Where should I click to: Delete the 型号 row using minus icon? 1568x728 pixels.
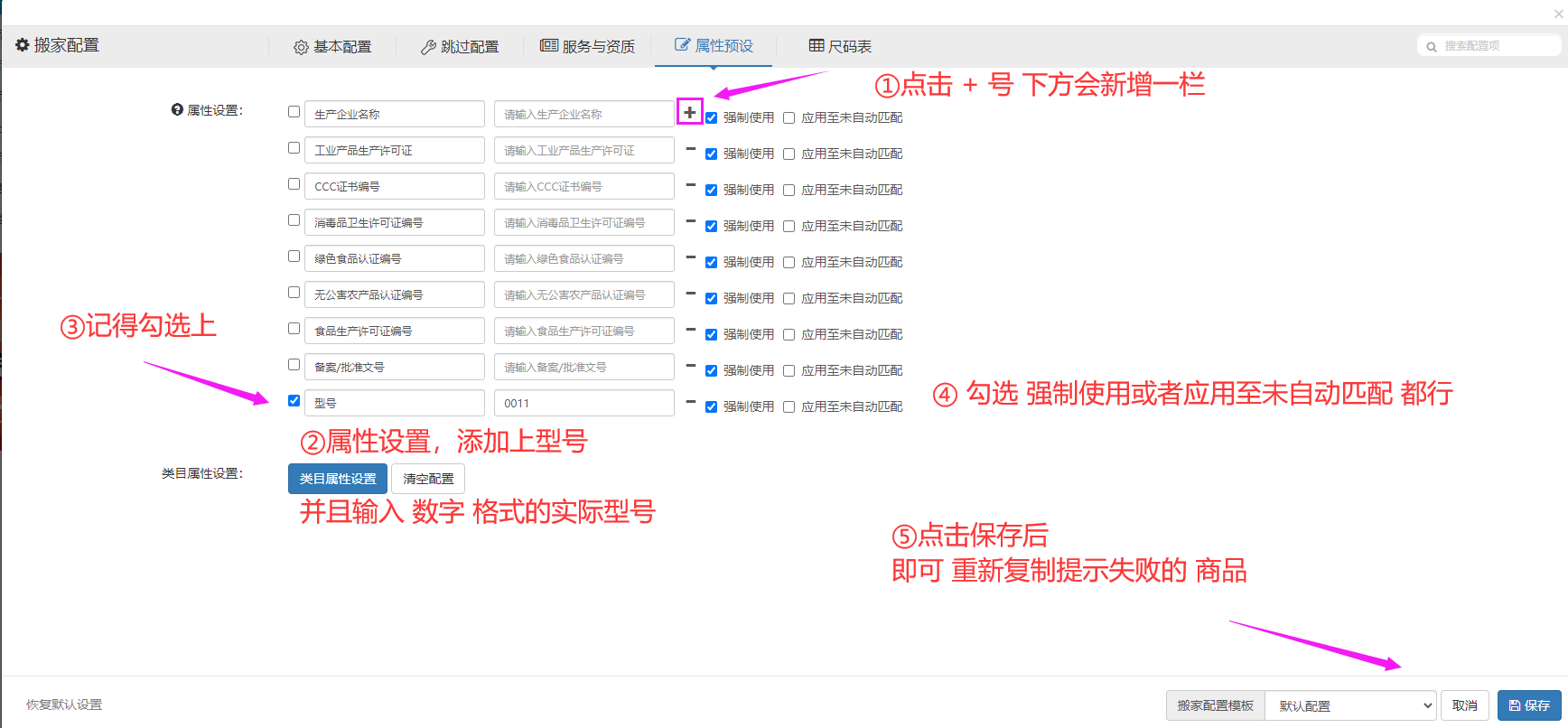tap(690, 402)
